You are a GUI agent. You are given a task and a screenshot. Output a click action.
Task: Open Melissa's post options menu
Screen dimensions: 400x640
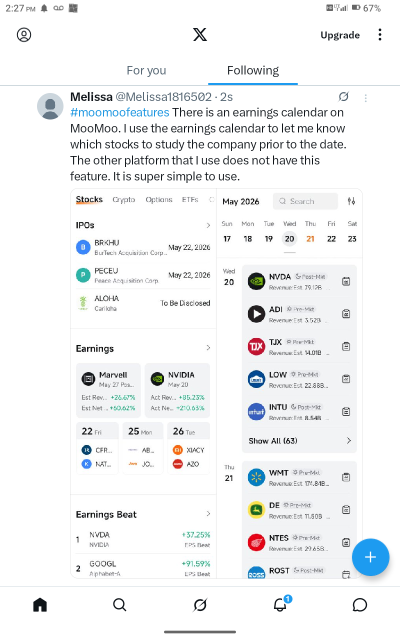tap(366, 98)
